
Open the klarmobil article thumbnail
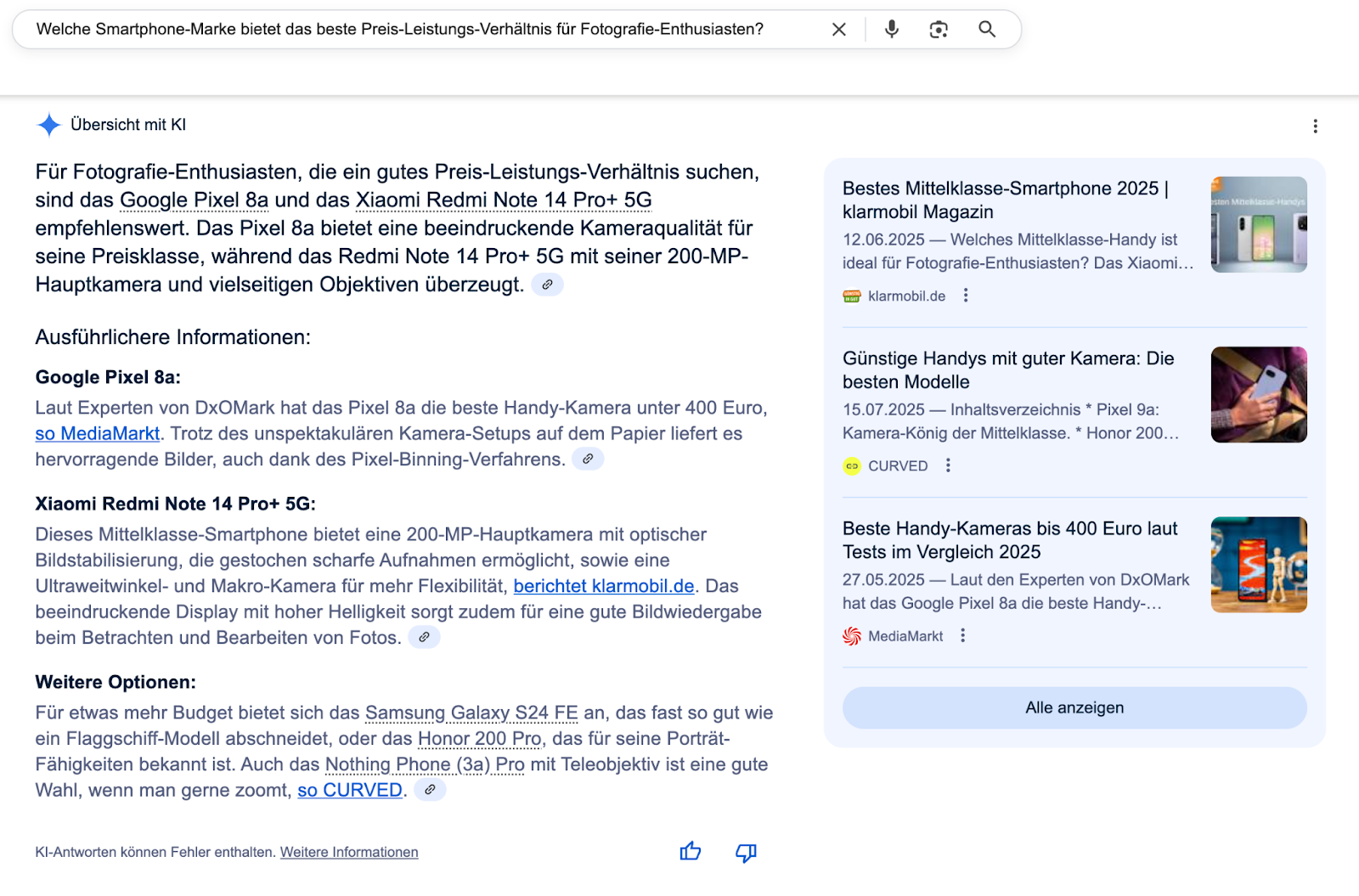(1259, 223)
